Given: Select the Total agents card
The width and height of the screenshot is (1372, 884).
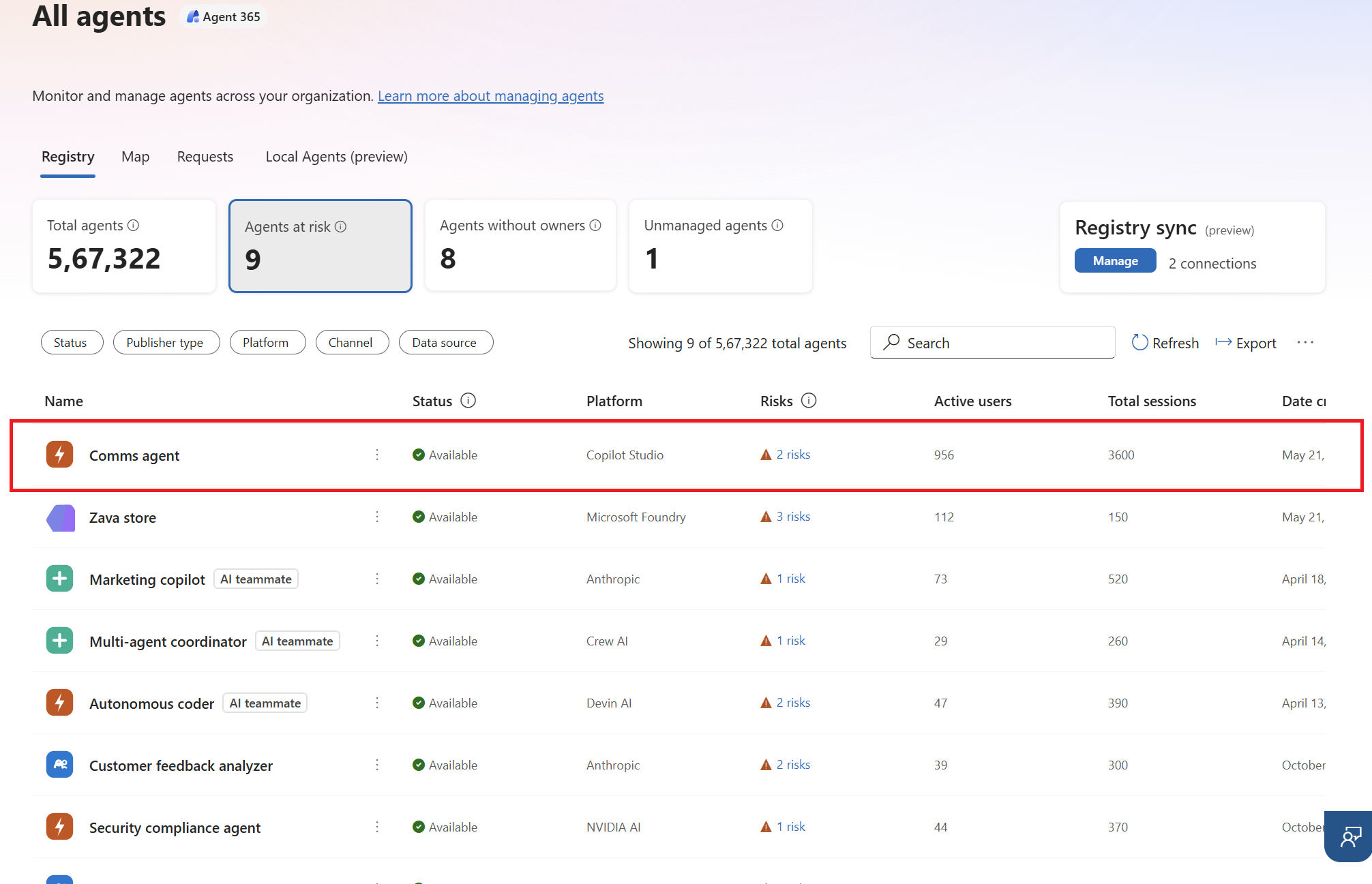Looking at the screenshot, I should 124,246.
